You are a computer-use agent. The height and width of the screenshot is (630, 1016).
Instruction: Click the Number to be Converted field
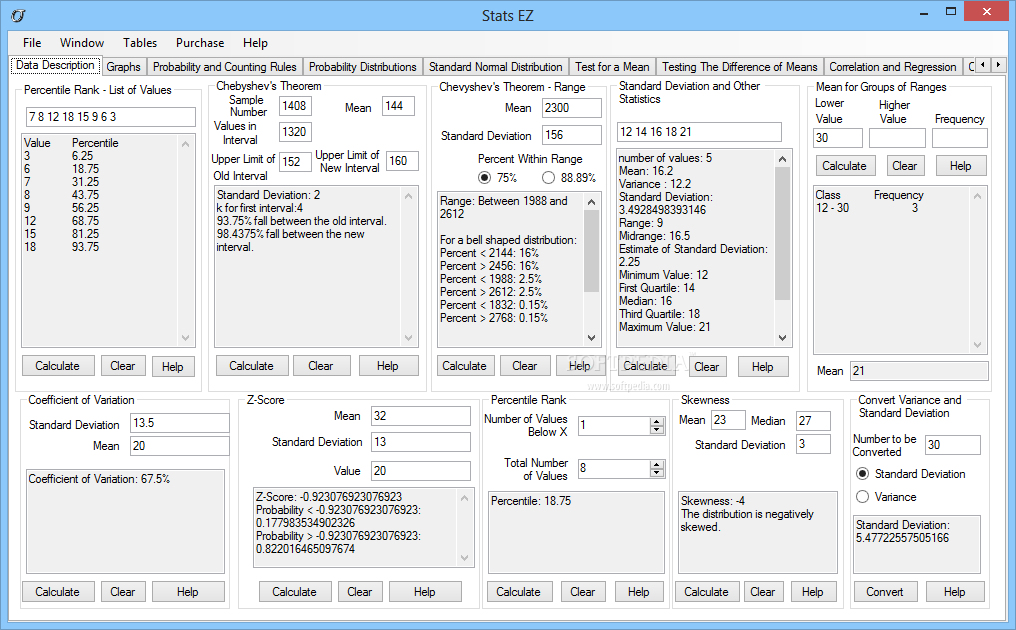952,445
